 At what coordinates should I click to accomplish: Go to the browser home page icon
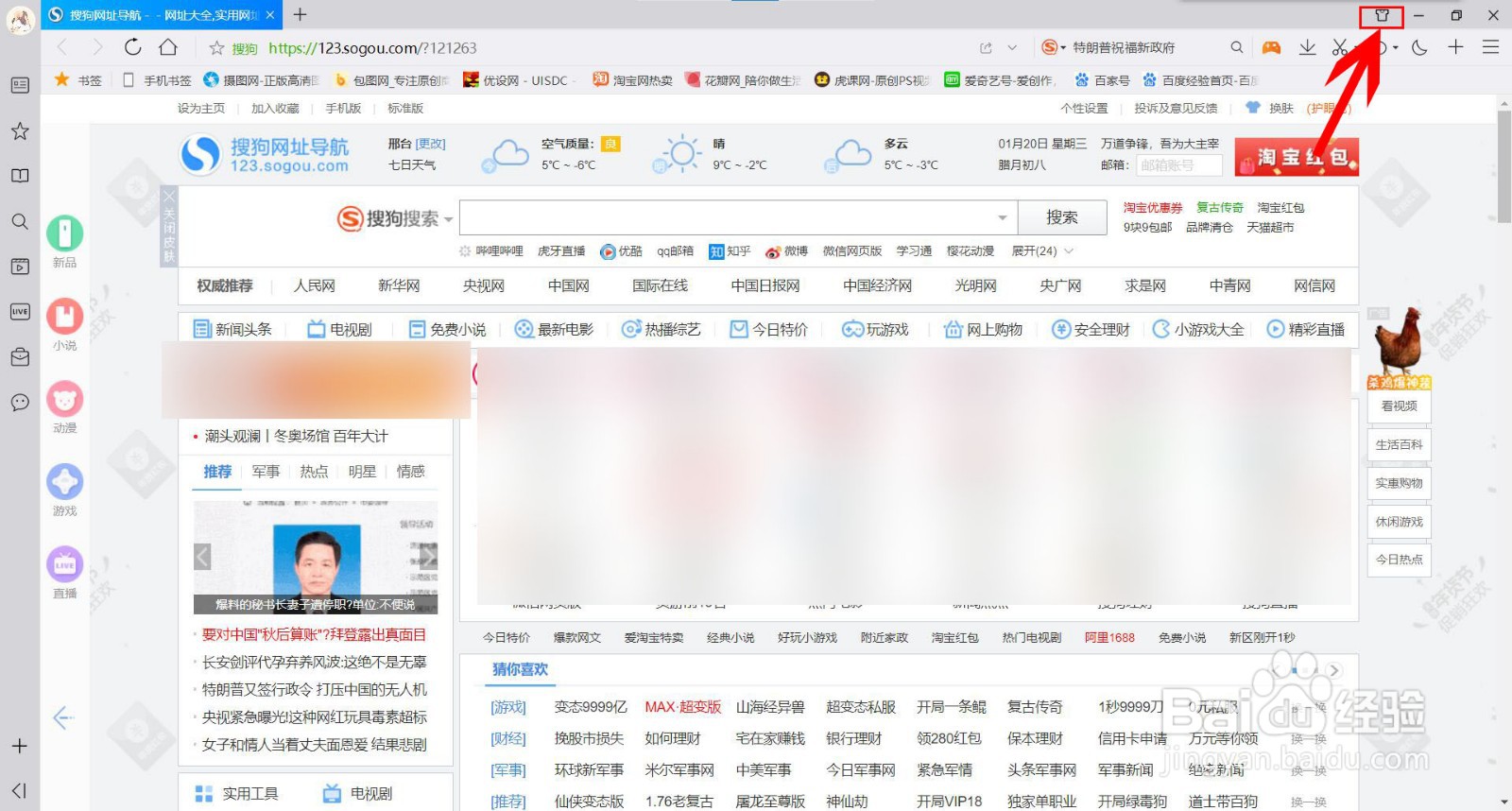[x=168, y=47]
